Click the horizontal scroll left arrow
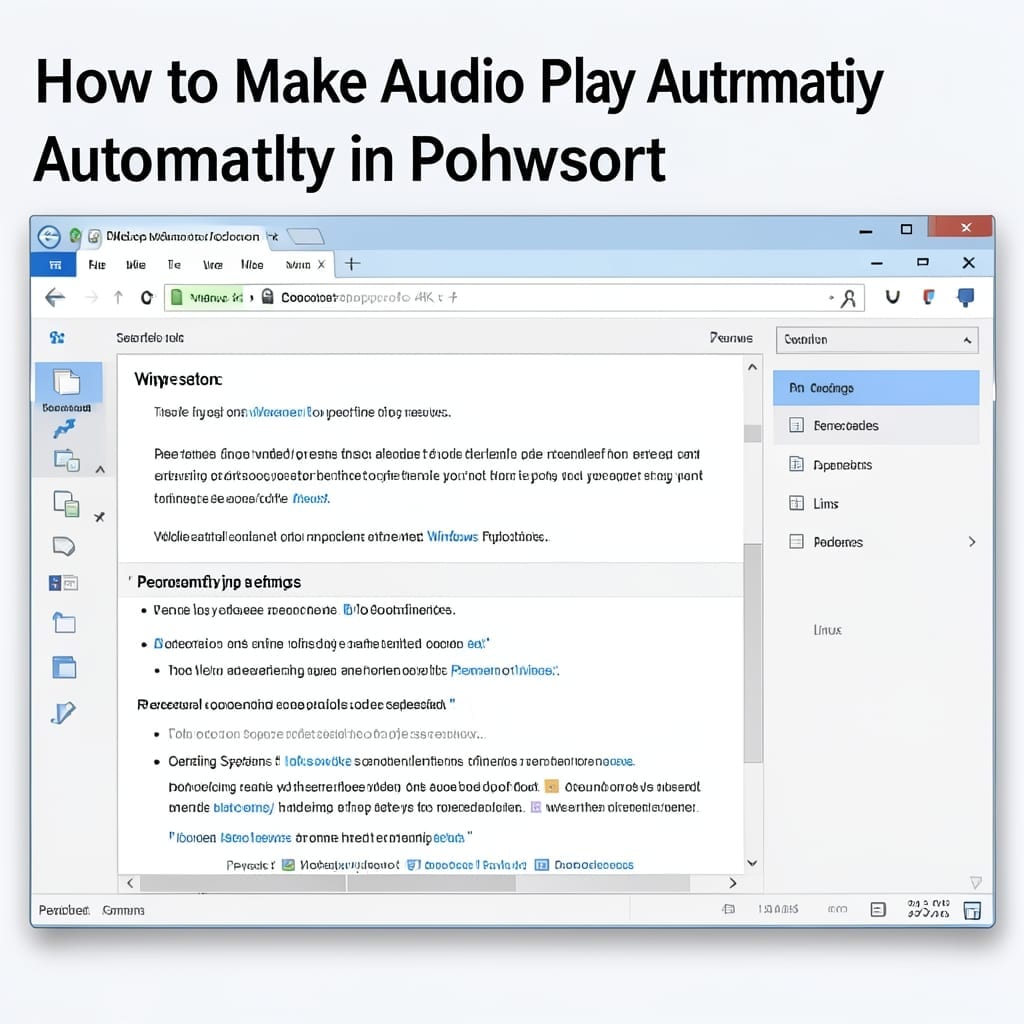Image resolution: width=1024 pixels, height=1024 pixels. pos(130,883)
